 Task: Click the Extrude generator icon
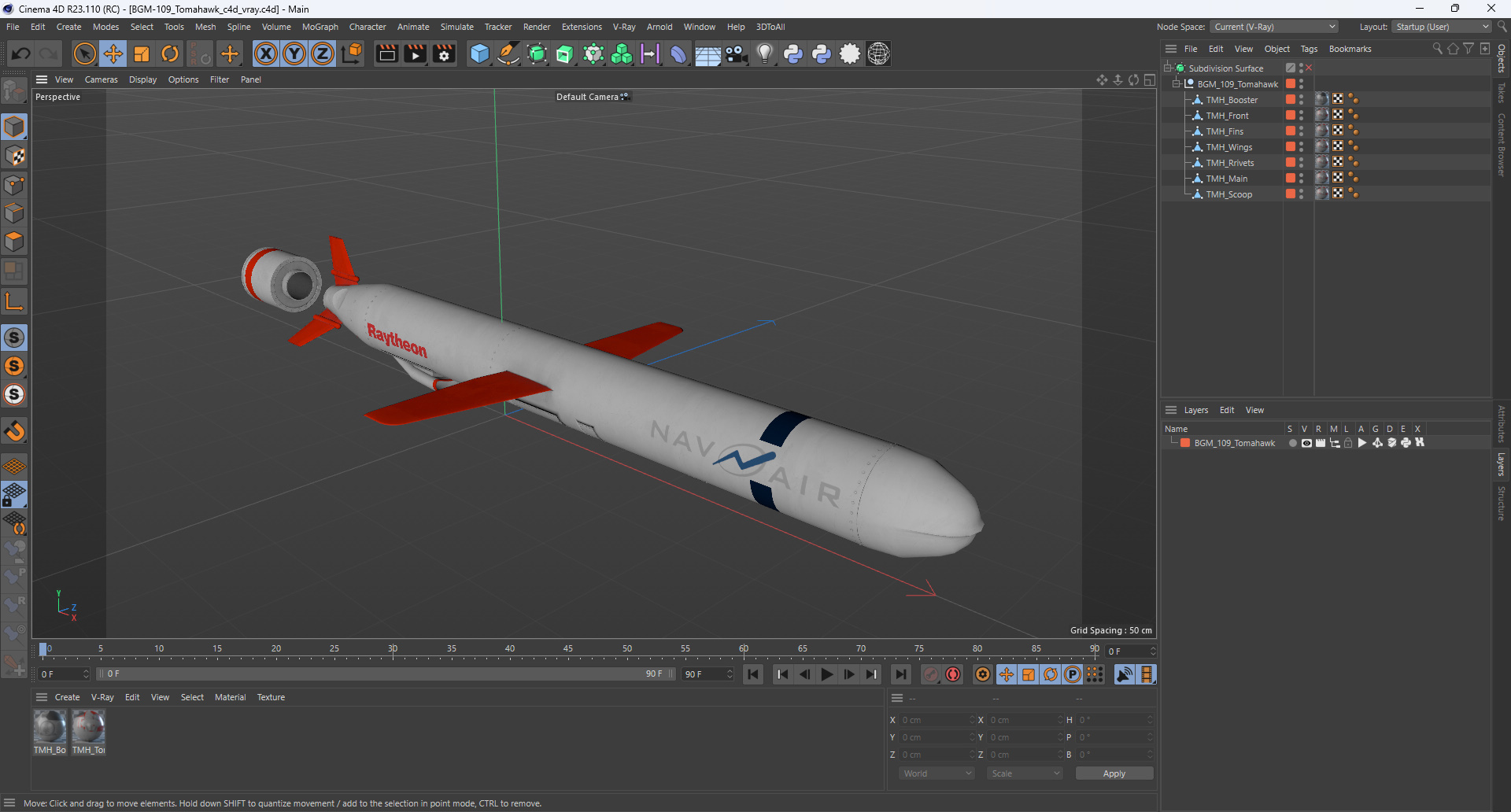(565, 54)
